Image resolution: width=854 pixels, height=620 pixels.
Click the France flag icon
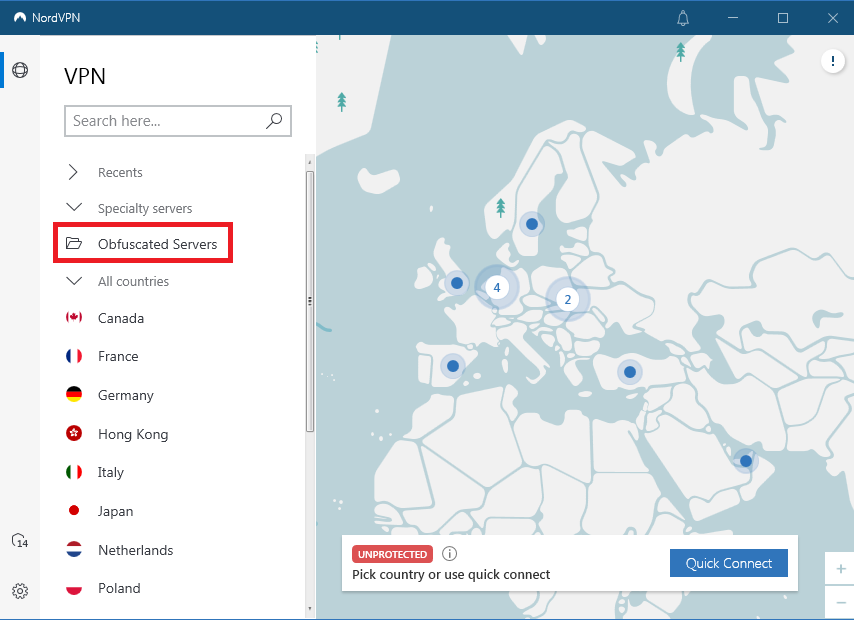tap(74, 356)
